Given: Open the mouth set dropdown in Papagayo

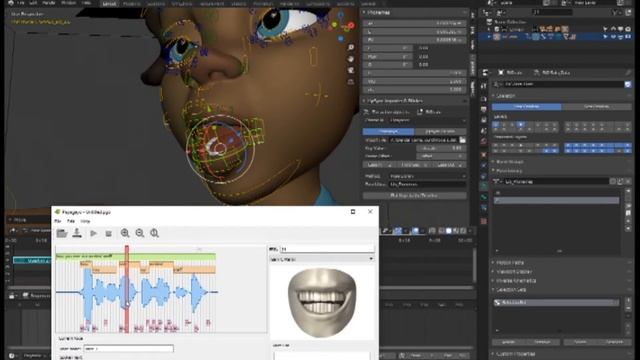Looking at the screenshot, I should point(322,259).
